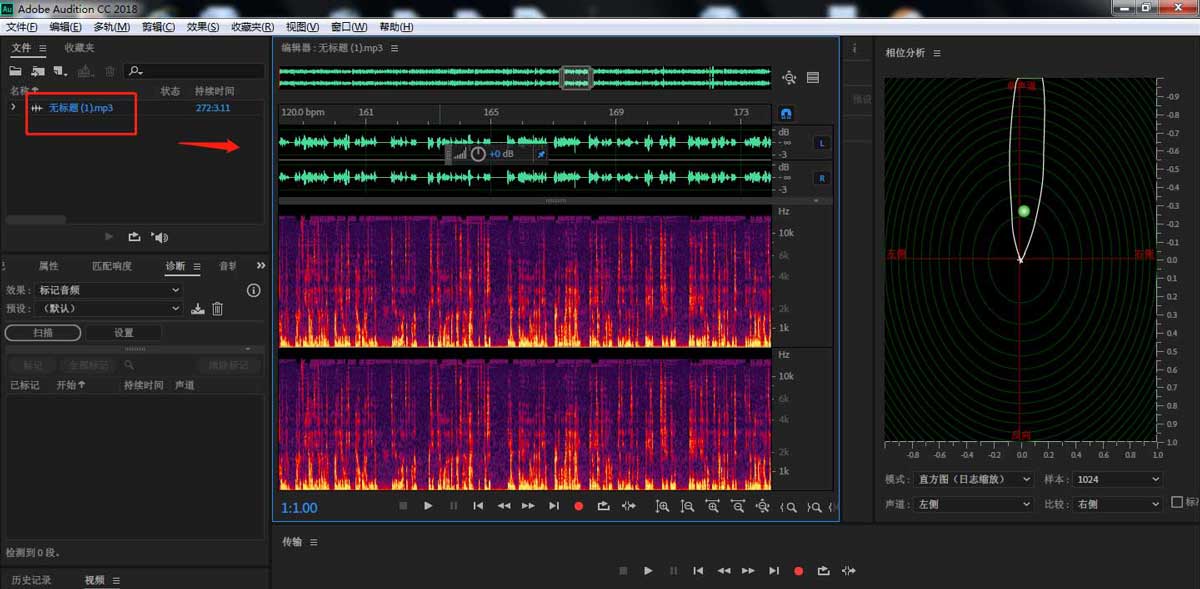Open the 效果(S) menu

(x=203, y=27)
